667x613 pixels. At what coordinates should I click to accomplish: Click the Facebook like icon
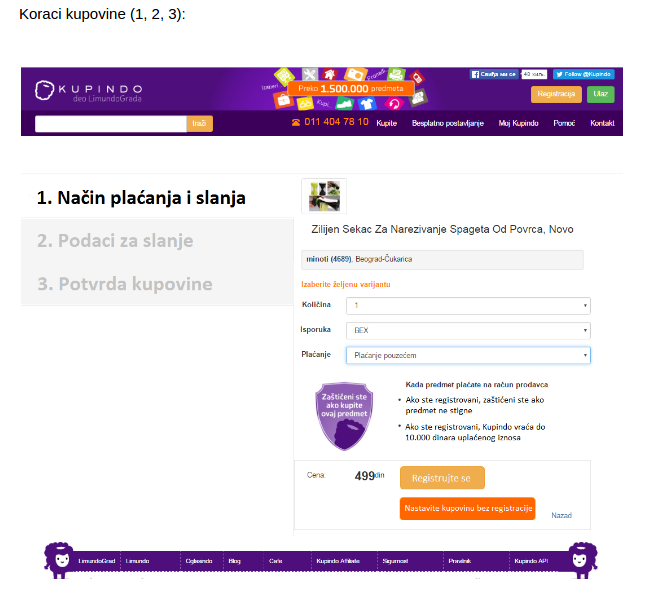click(x=494, y=74)
